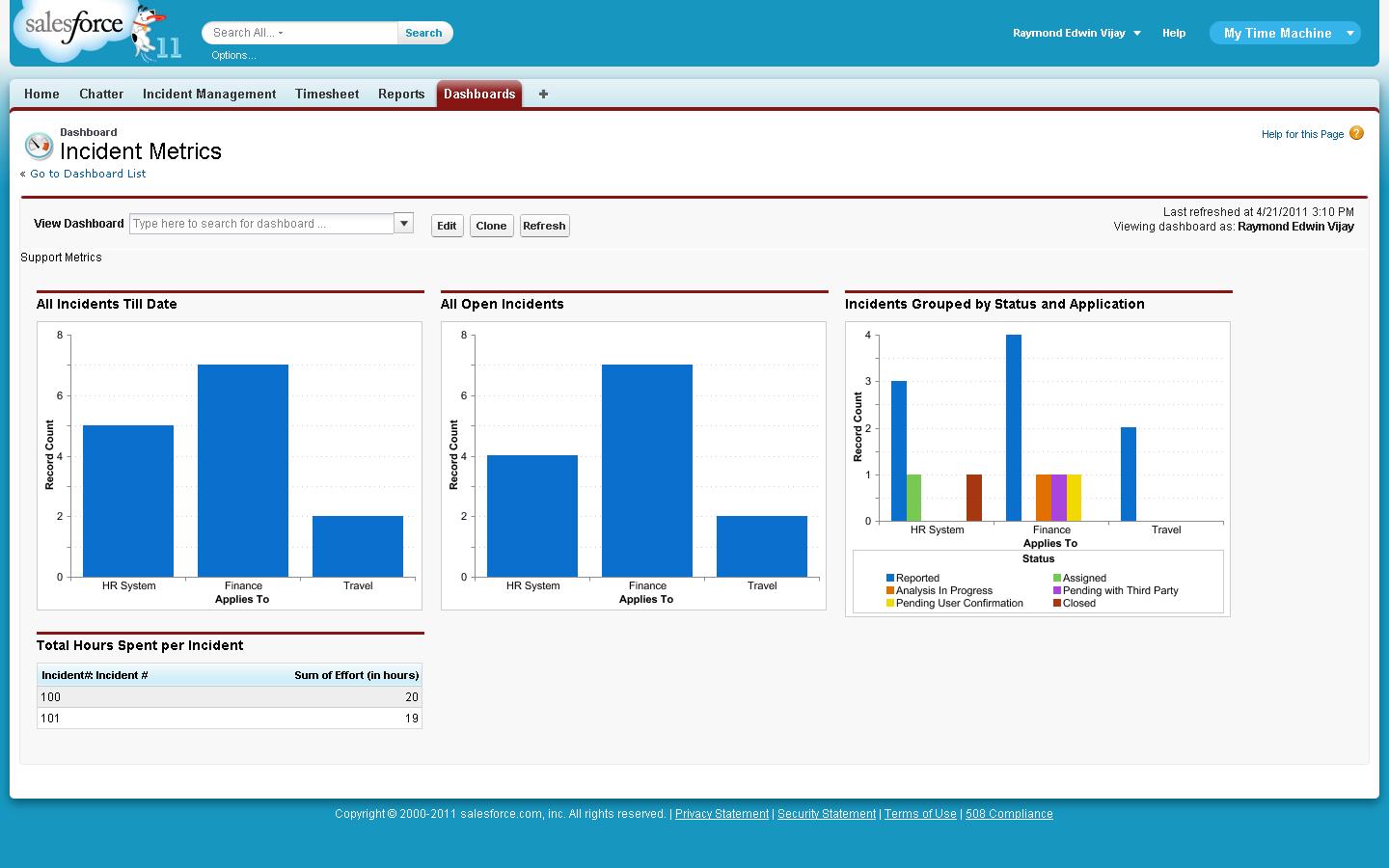The width and height of the screenshot is (1389, 868).
Task: Add a new tab with plus icon
Action: [x=543, y=94]
